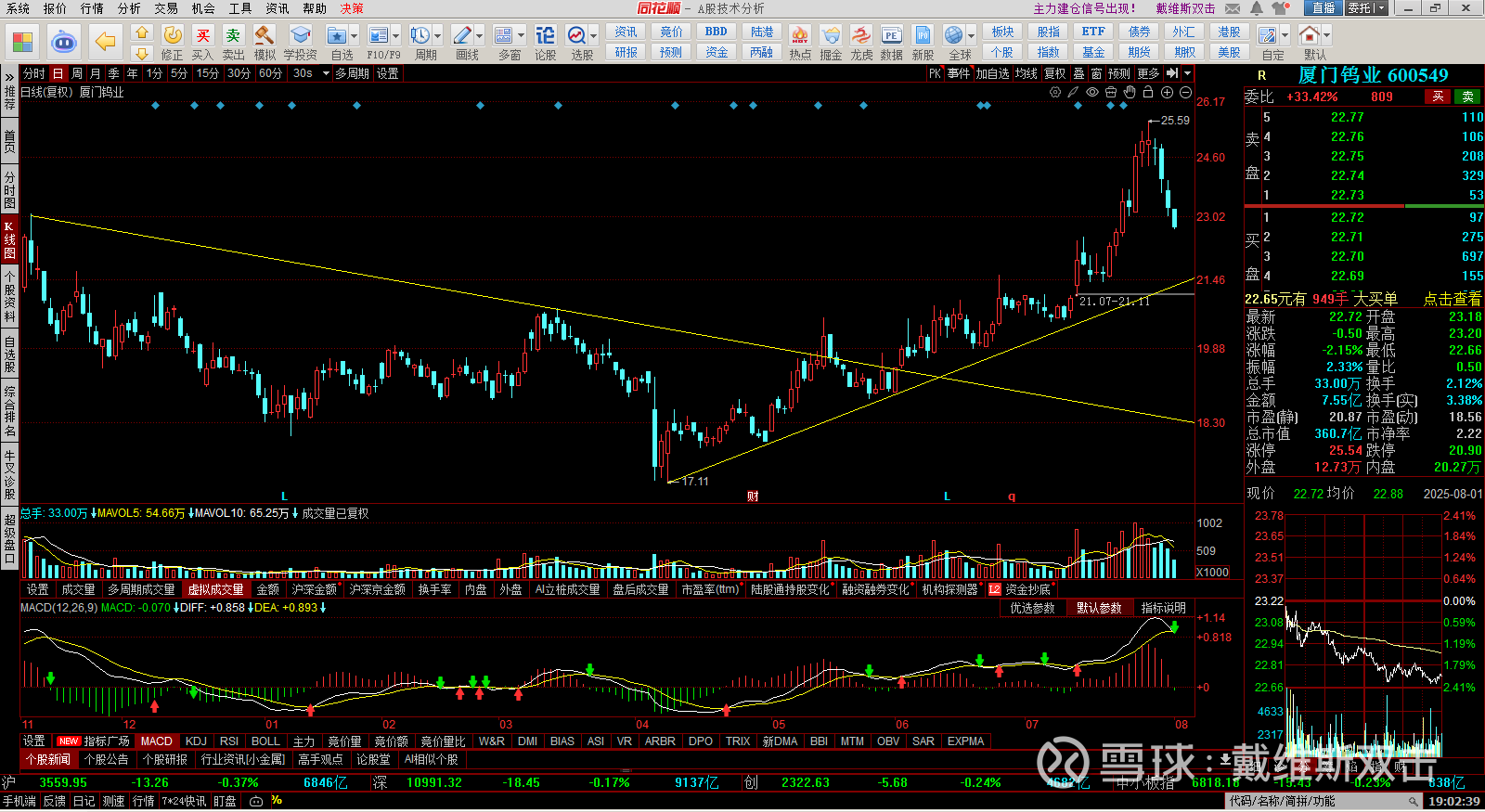Open the 龙虎 dragon list icon
1485x812 pixels.
coord(861,36)
